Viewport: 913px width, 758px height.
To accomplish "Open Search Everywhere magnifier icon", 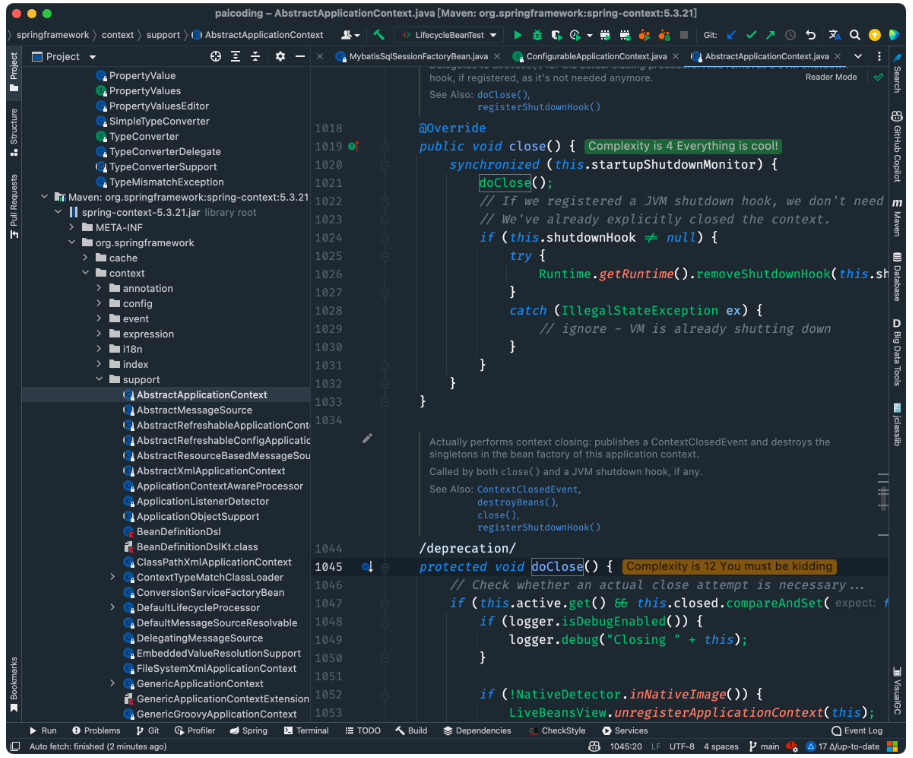I will pos(854,35).
